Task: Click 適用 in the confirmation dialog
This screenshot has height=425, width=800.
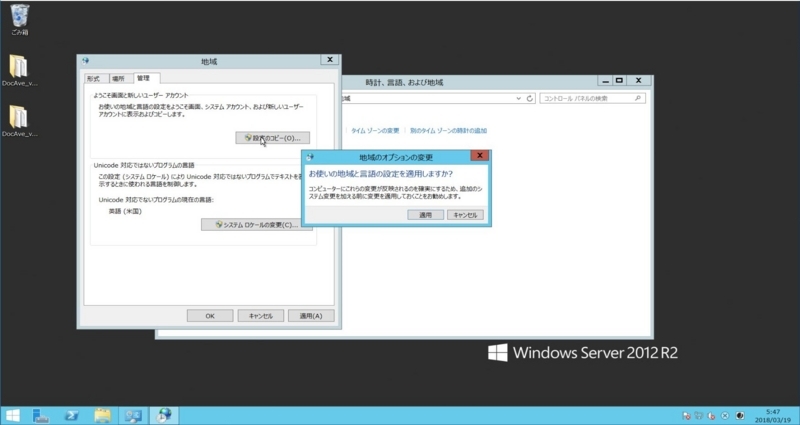Action: click(425, 215)
